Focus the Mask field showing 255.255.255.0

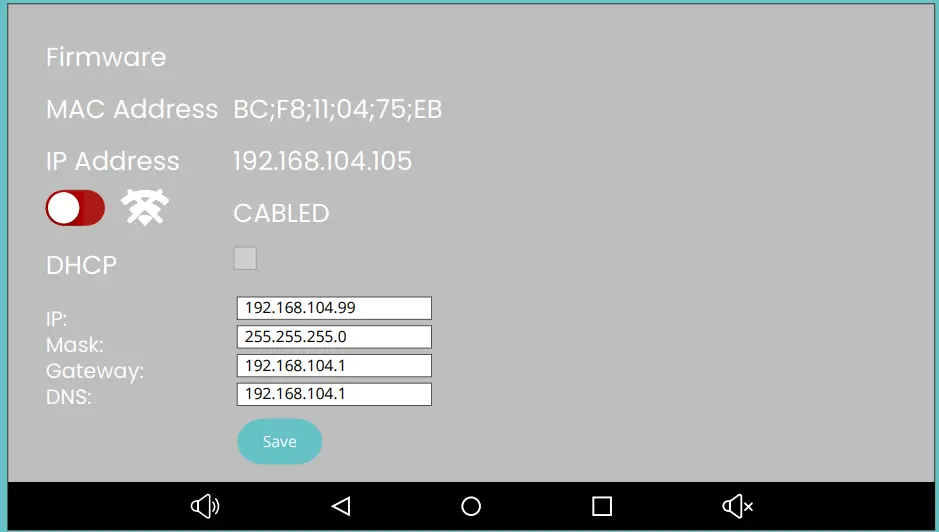point(334,337)
